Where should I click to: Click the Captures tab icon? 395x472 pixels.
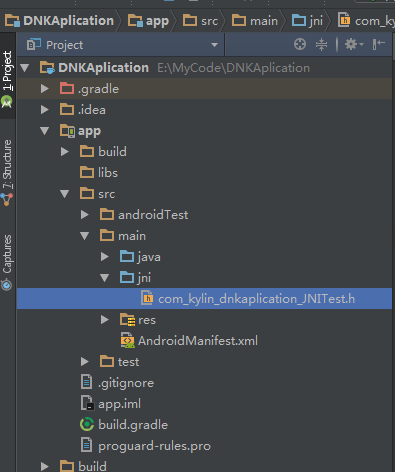(7, 285)
